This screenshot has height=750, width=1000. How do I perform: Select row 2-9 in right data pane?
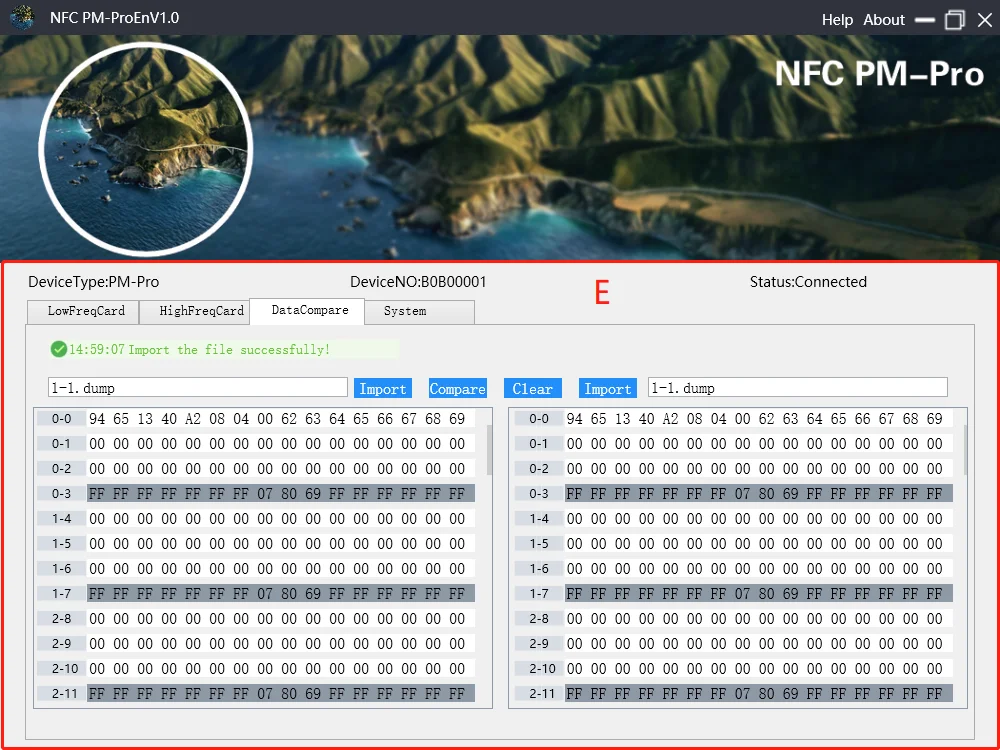point(733,643)
